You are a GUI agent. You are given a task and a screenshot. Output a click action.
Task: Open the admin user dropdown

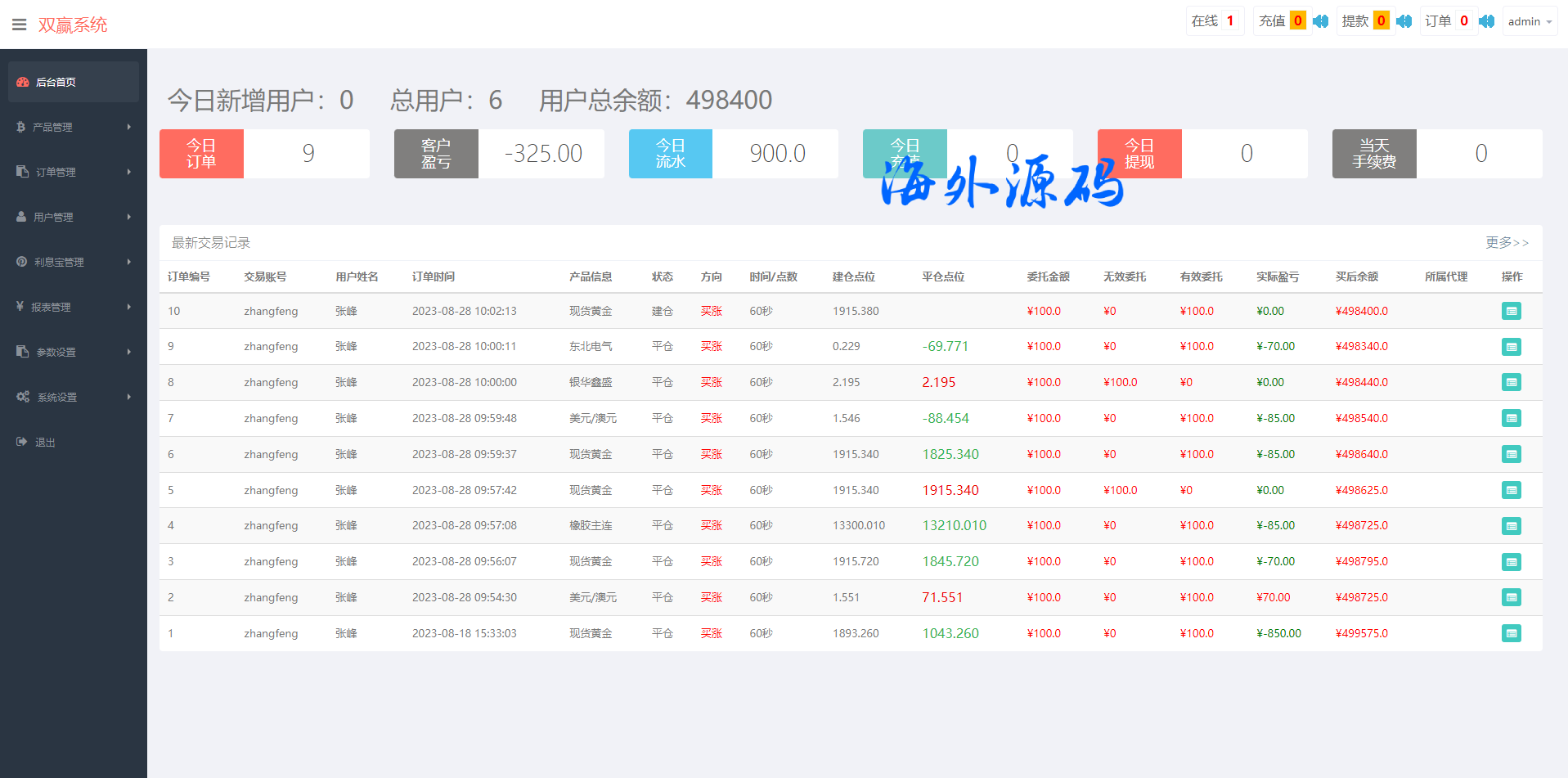tap(1530, 21)
